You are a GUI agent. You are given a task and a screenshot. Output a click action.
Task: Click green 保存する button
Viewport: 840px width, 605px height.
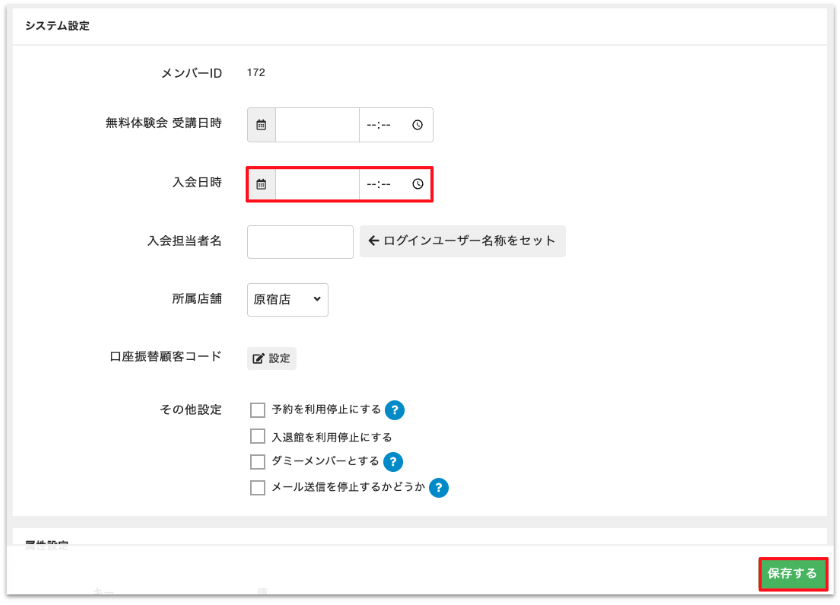click(x=792, y=573)
